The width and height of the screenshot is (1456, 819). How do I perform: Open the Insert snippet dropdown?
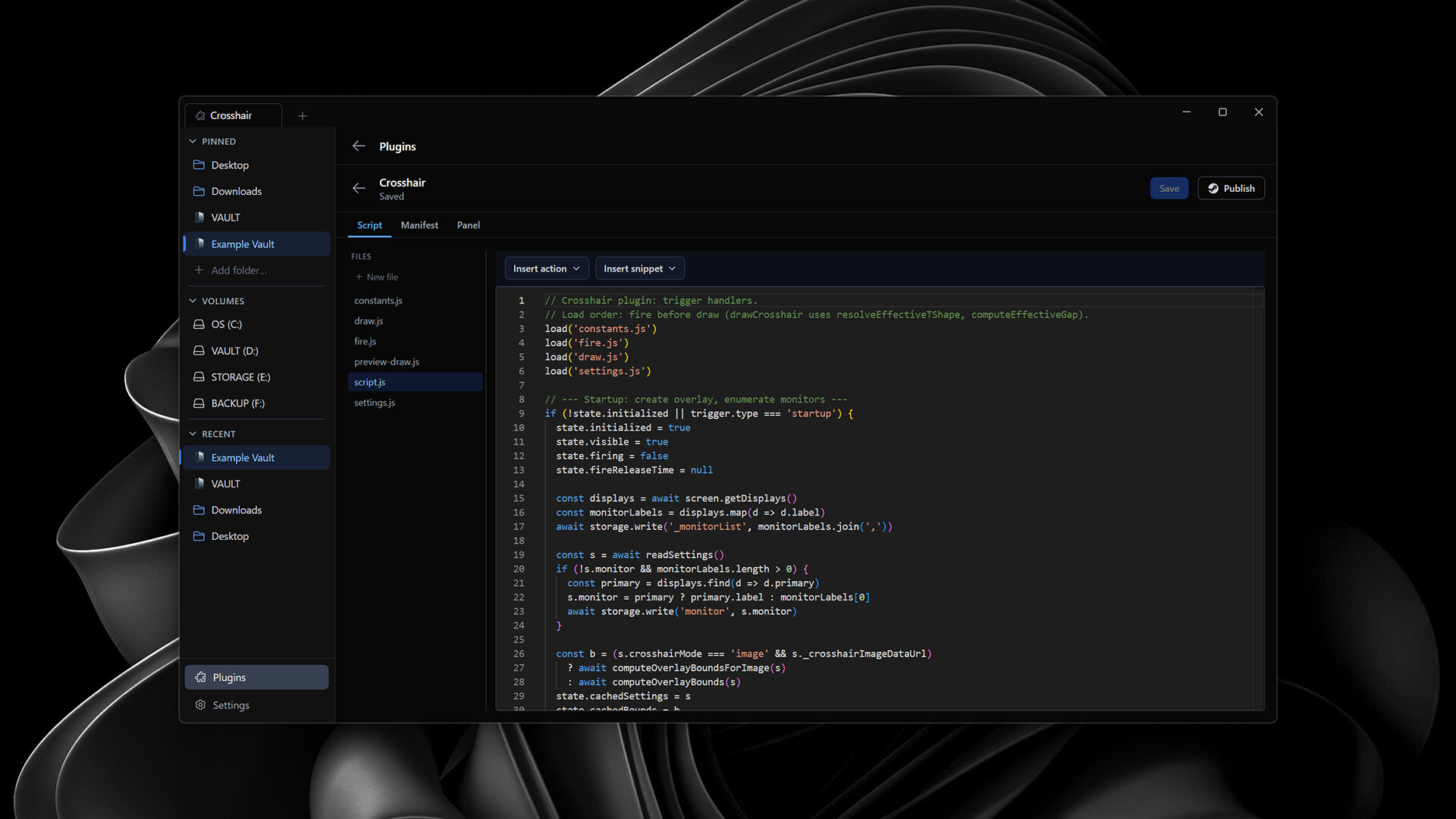click(639, 268)
